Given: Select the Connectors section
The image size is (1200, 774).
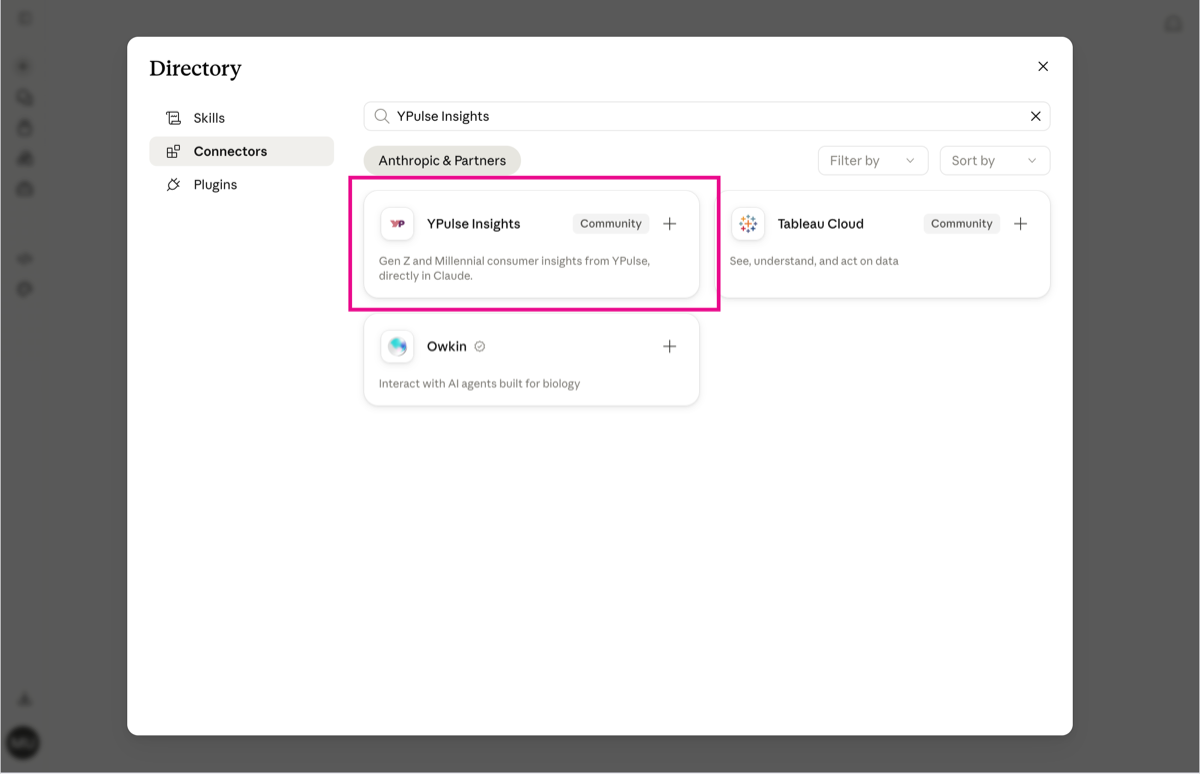Looking at the screenshot, I should tap(241, 151).
